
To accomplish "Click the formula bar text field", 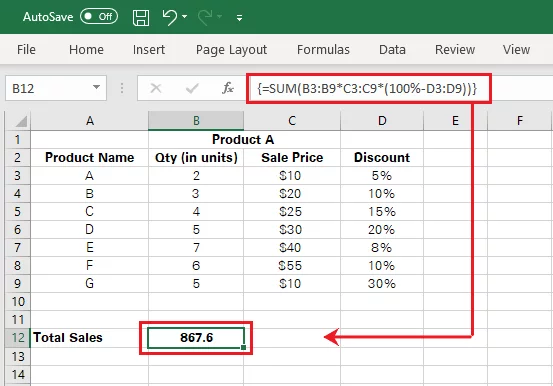I will (369, 88).
